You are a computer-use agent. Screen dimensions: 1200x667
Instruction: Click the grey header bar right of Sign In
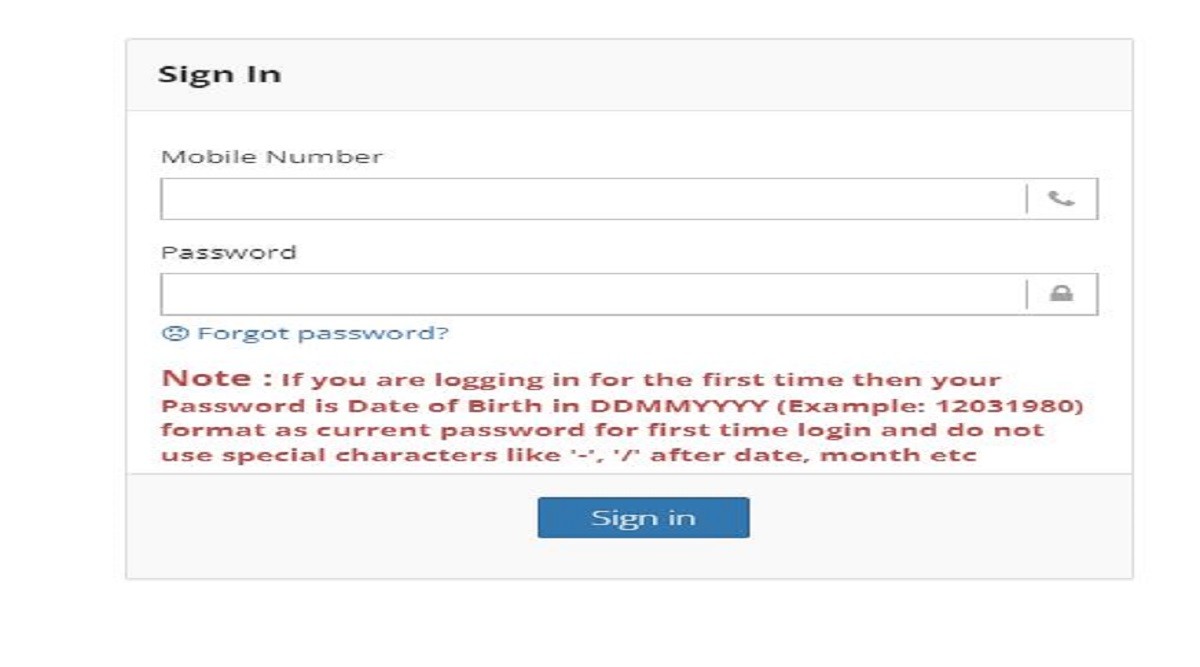pyautogui.click(x=700, y=75)
